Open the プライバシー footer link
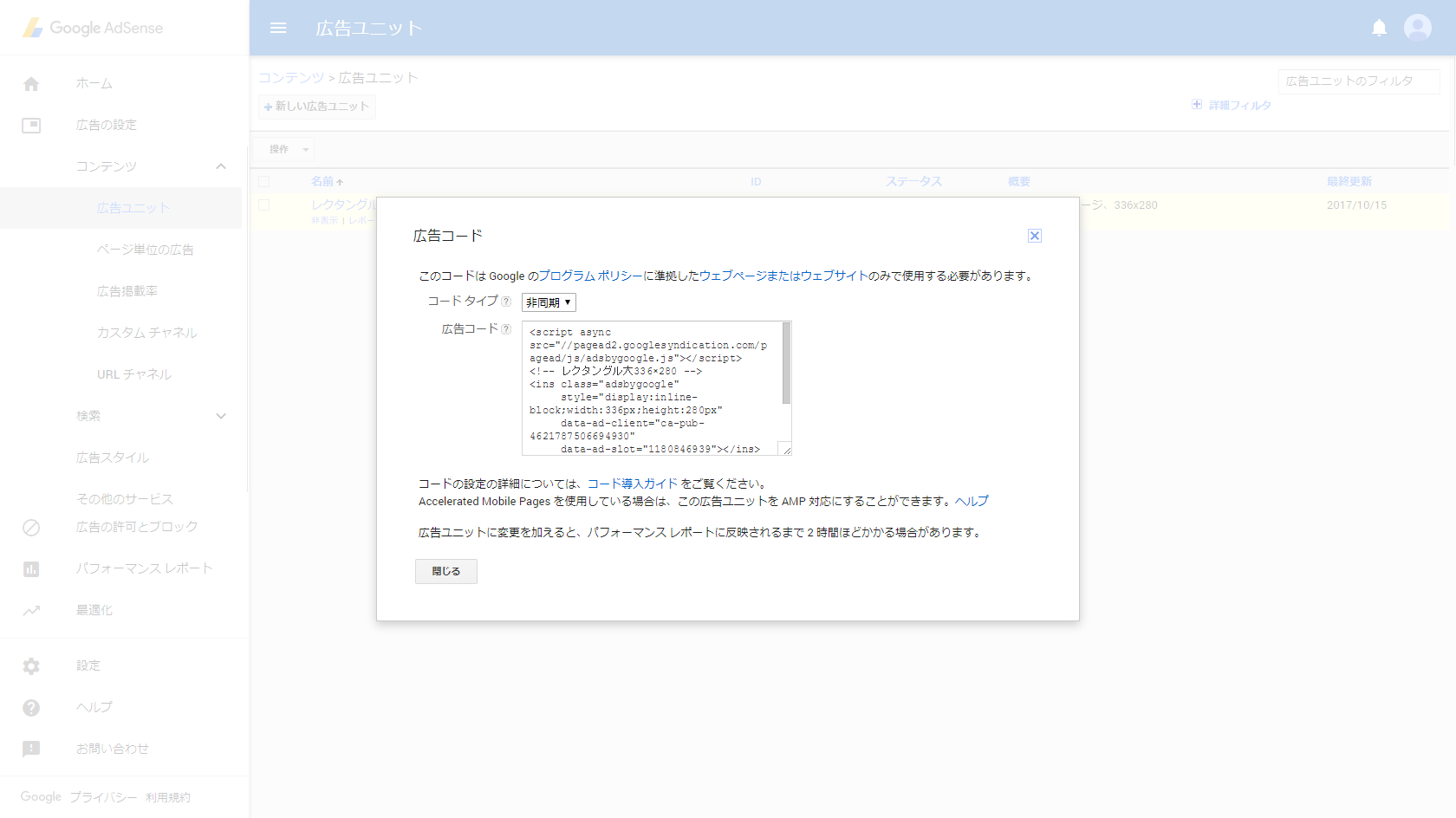The image size is (1456, 818). (x=103, y=798)
